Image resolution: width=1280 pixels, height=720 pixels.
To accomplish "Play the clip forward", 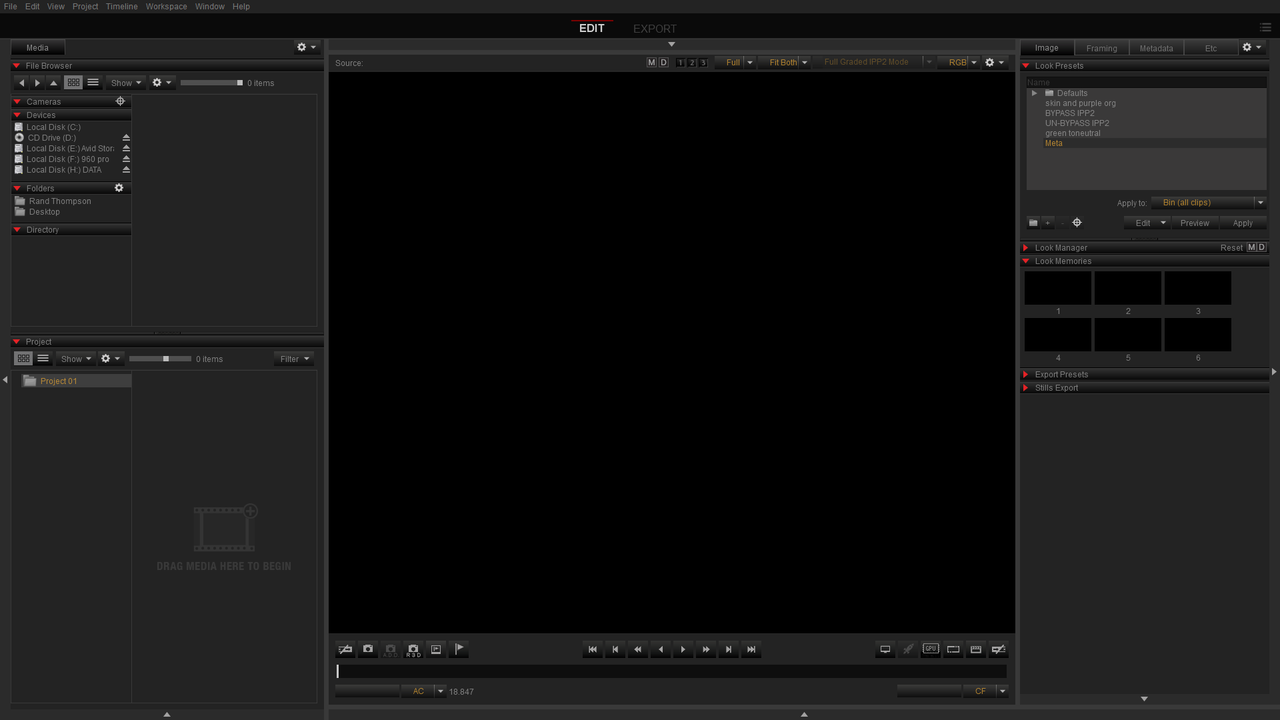I will [x=683, y=649].
